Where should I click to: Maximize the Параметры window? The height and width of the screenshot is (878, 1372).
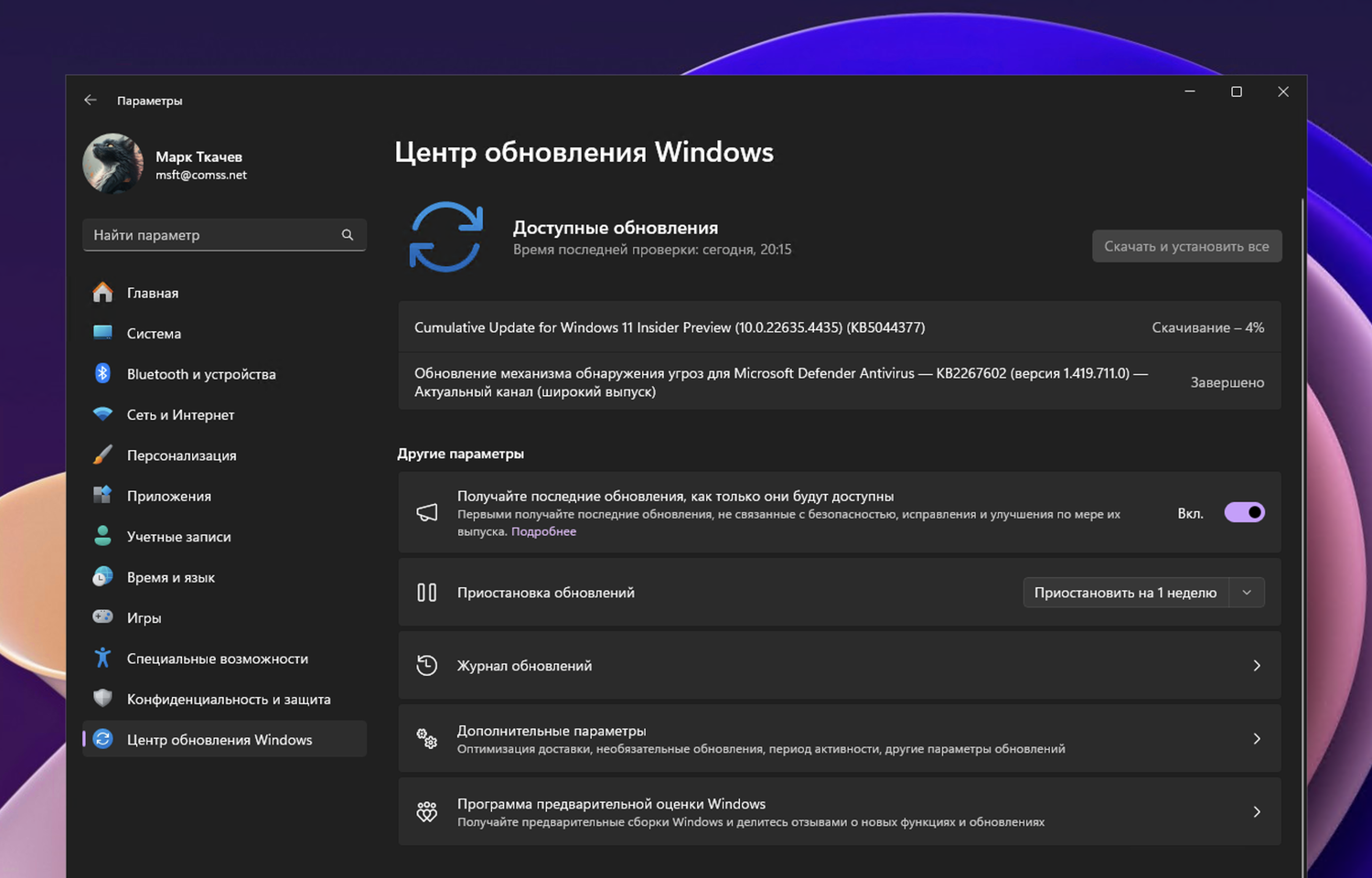click(1237, 91)
